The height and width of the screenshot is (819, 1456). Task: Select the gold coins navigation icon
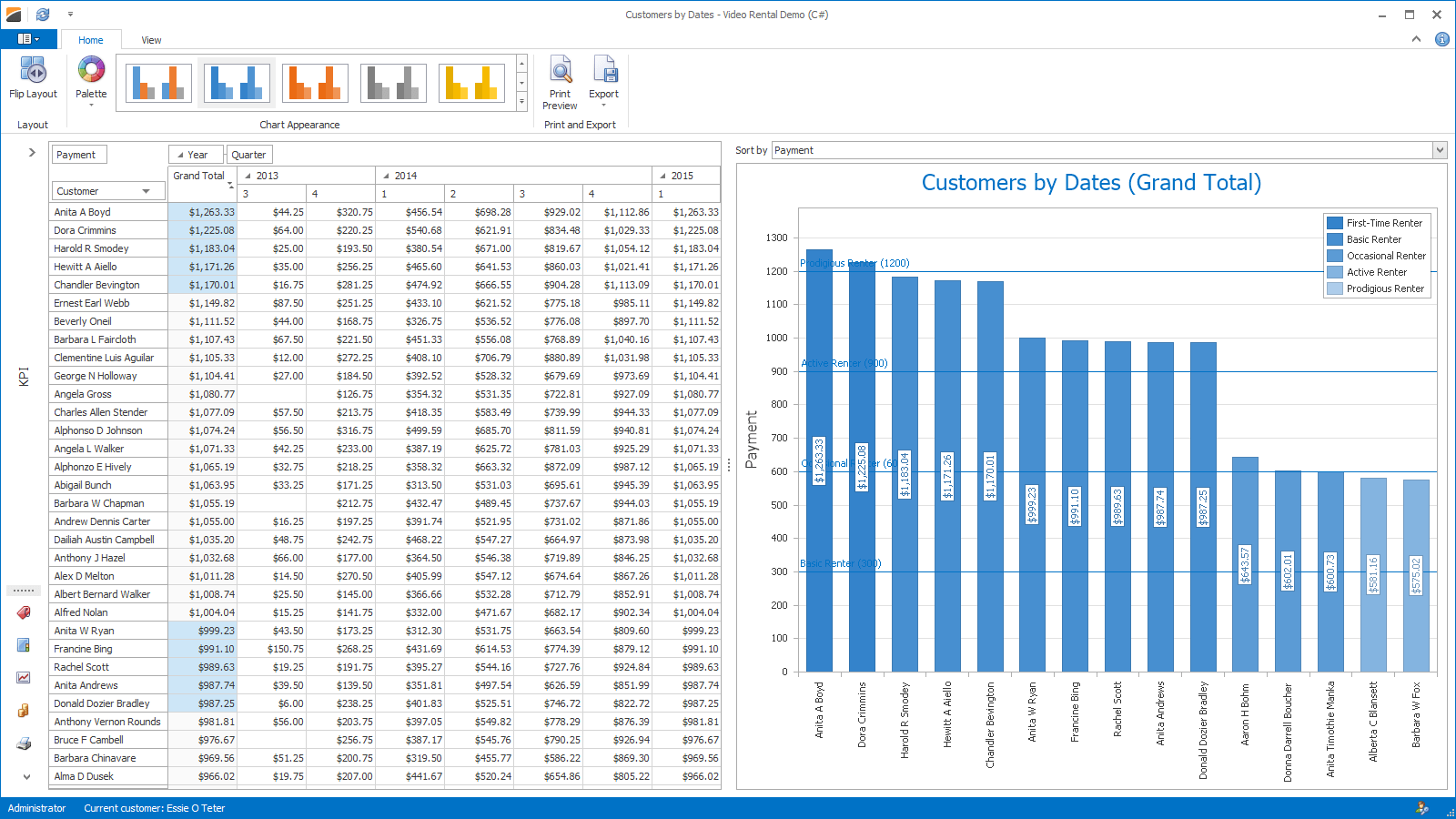(x=24, y=711)
